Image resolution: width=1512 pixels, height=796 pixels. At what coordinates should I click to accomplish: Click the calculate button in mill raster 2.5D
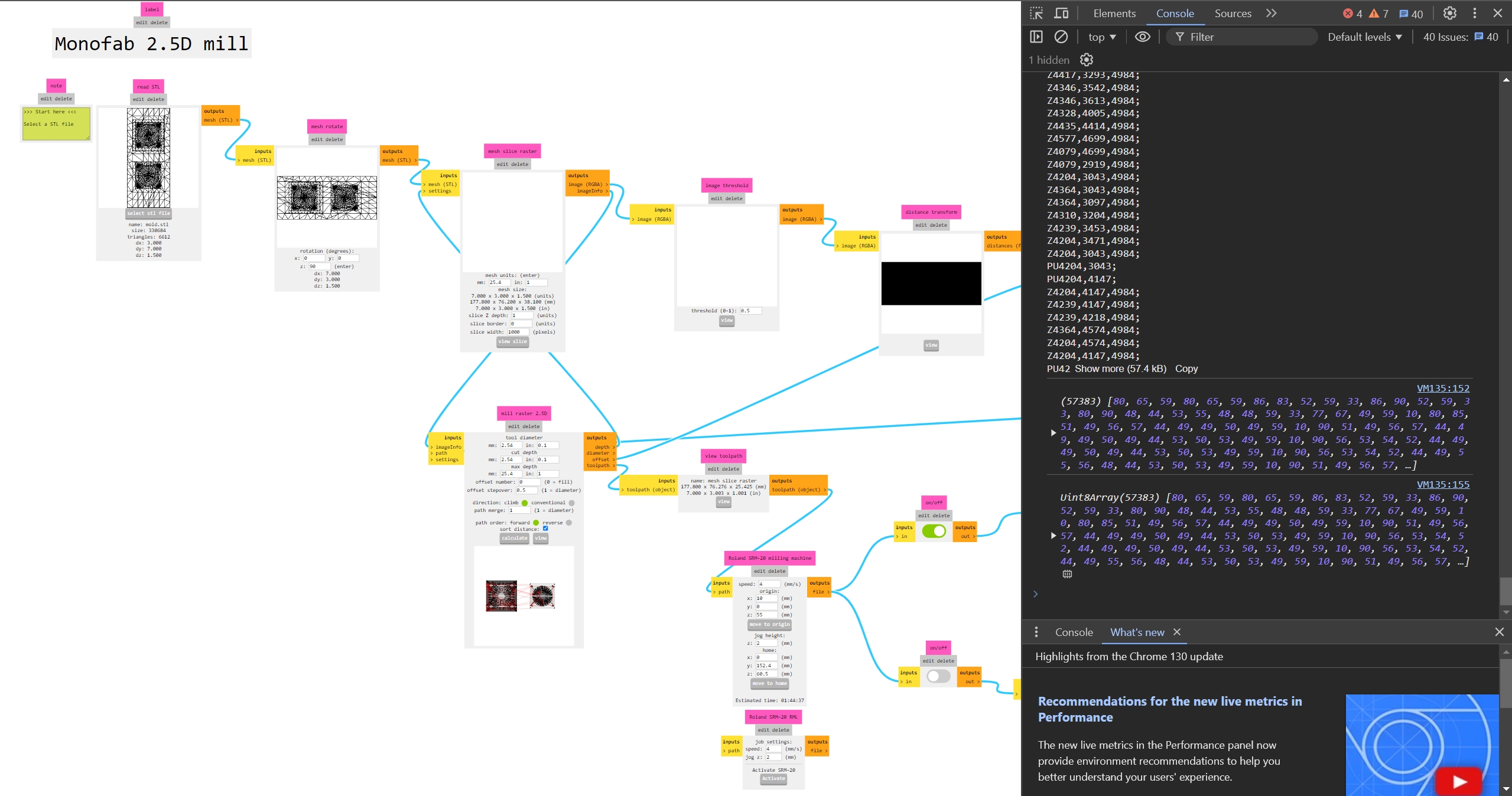click(514, 538)
